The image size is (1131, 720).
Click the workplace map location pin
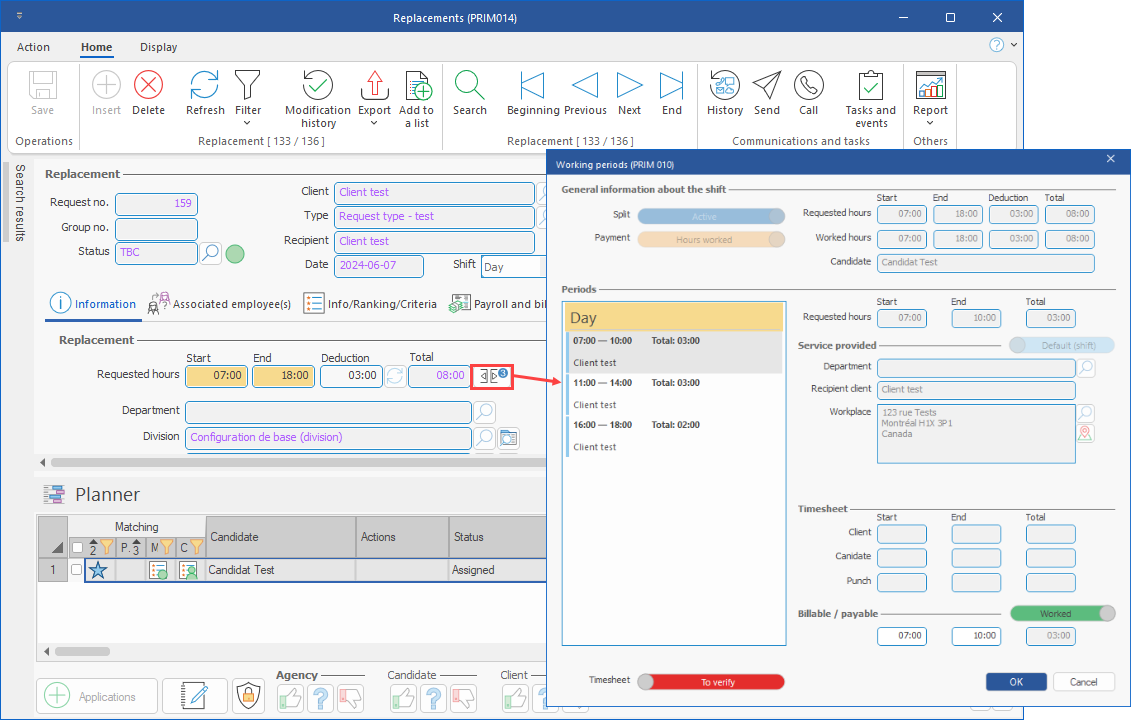coord(1085,433)
